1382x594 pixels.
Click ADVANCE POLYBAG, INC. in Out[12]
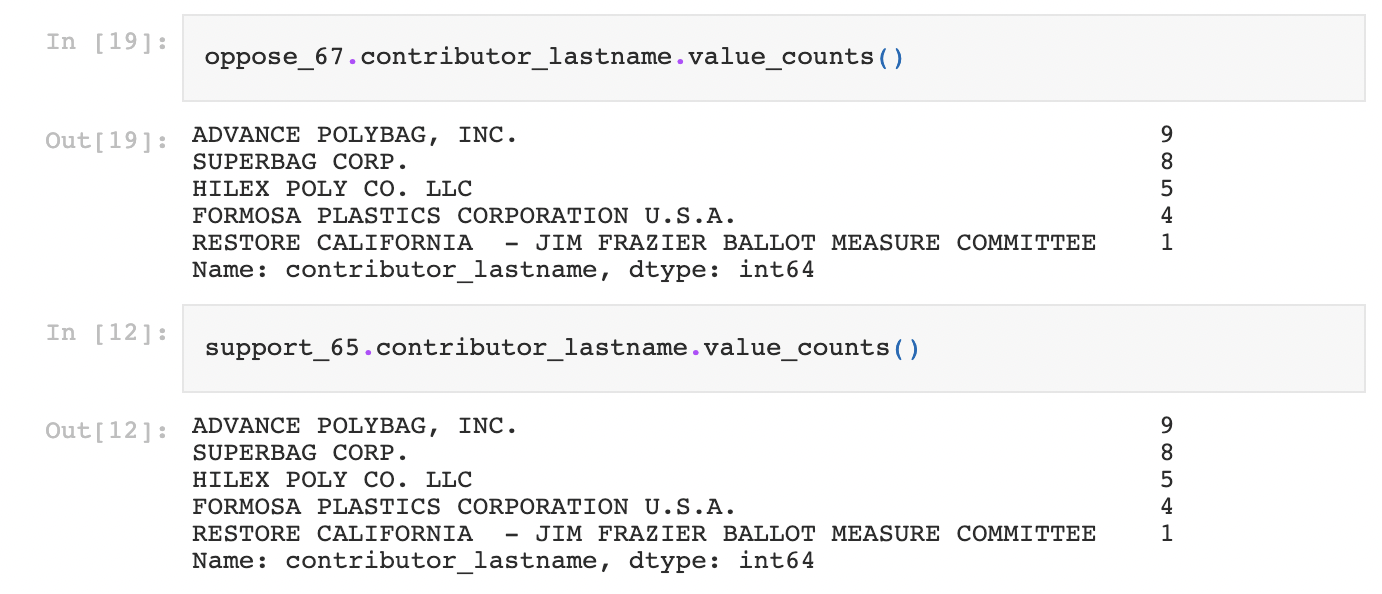[355, 426]
